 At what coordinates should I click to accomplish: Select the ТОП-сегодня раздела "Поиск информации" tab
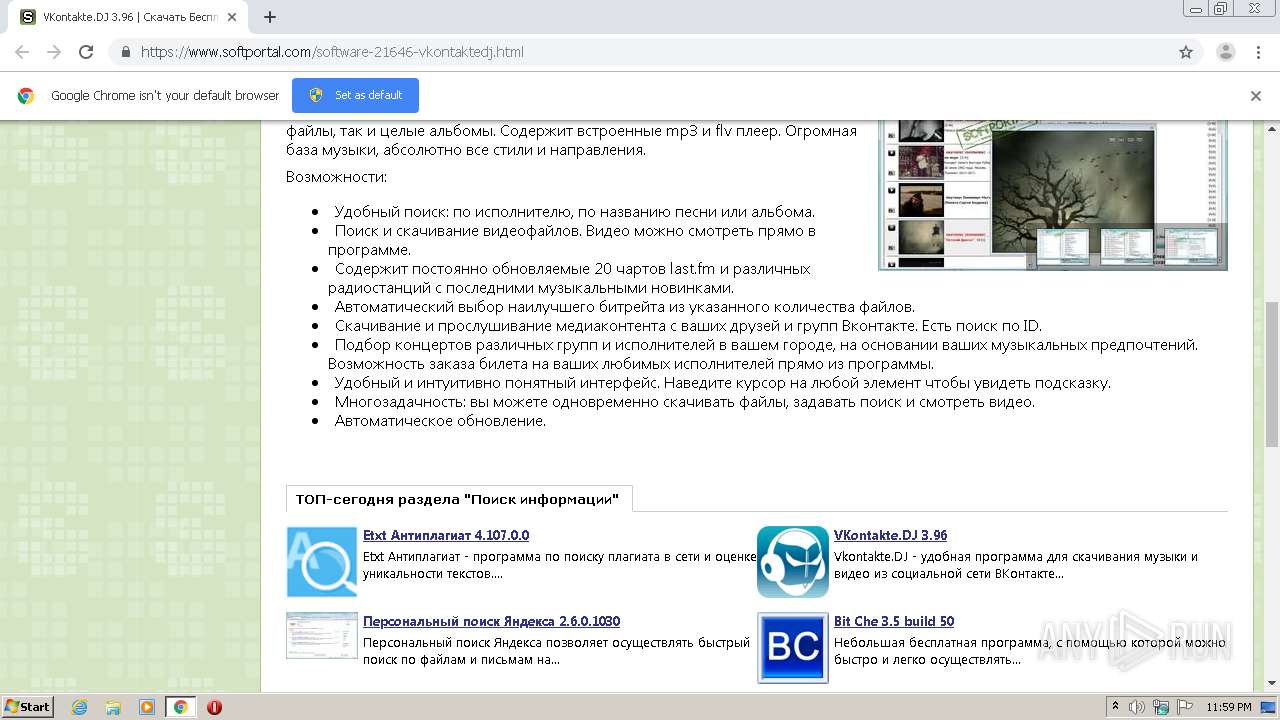point(459,499)
